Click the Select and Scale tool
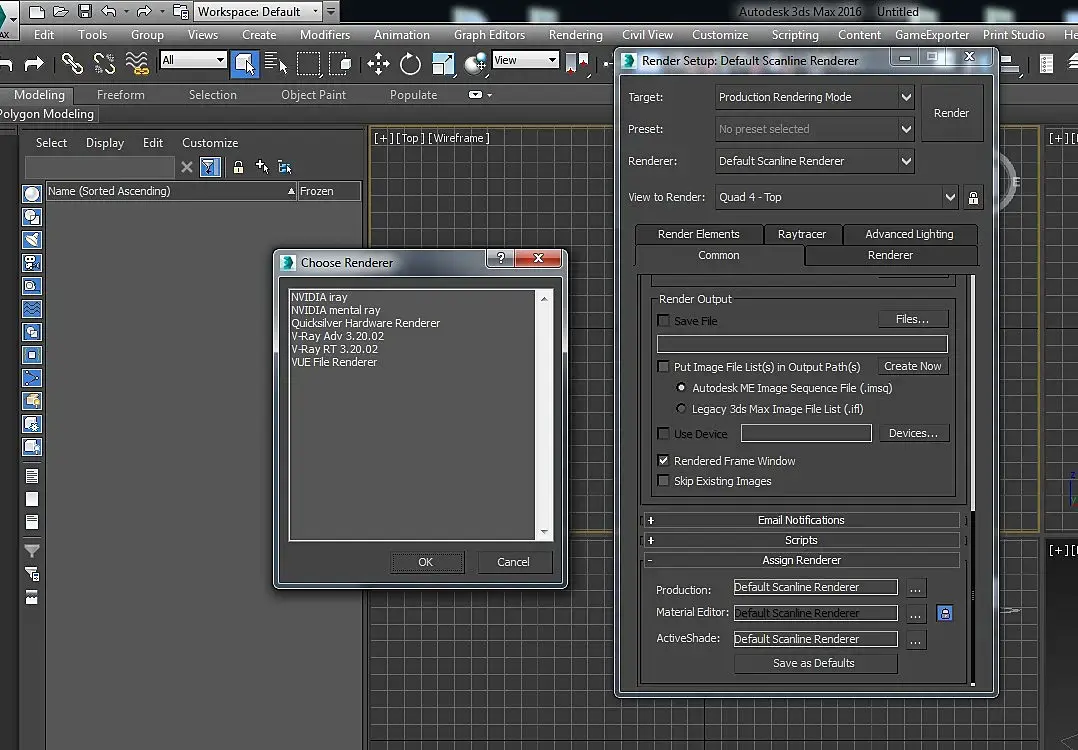This screenshot has width=1078, height=750. [443, 64]
